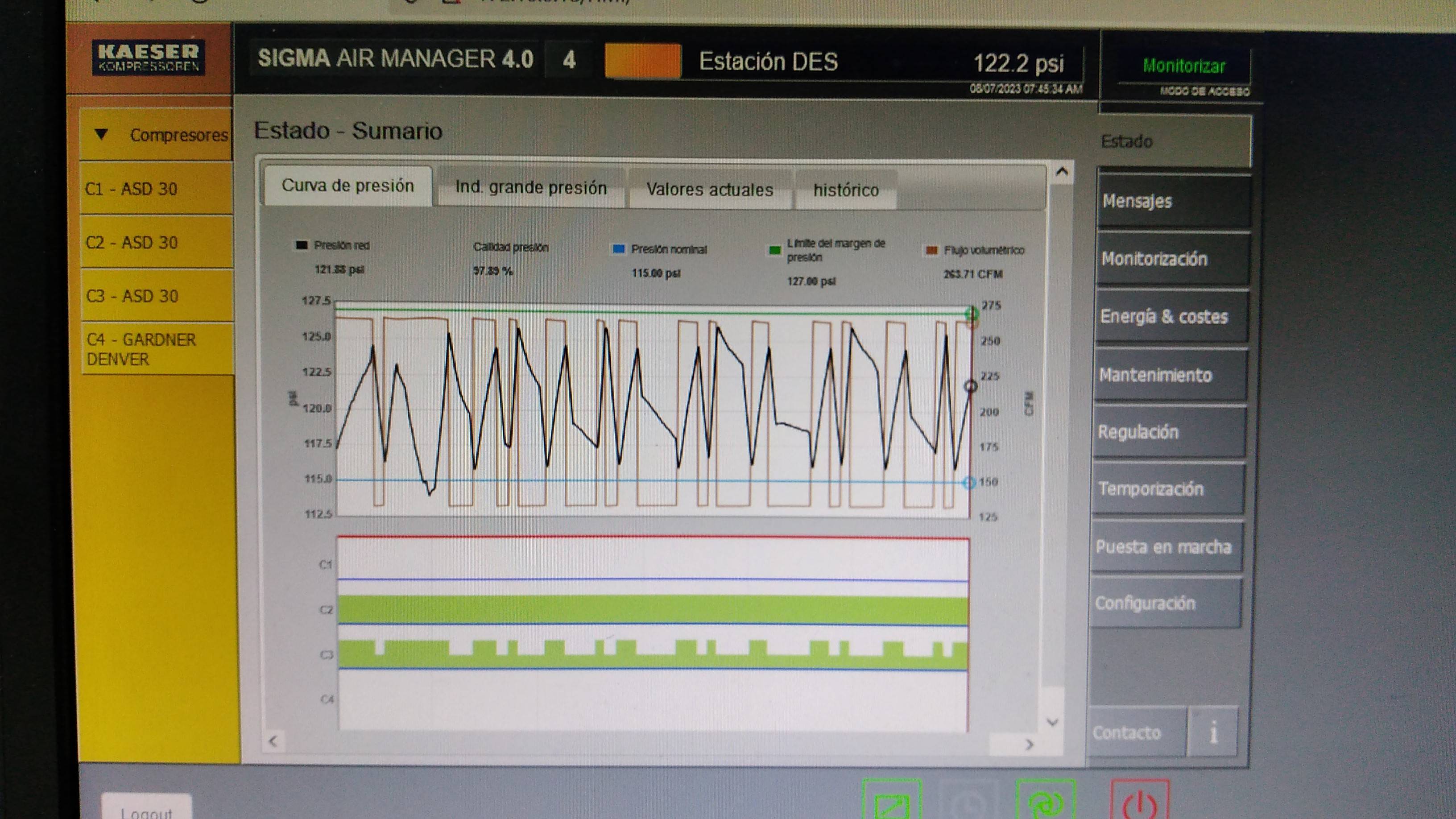Open the Ind. grande presión tab
Image resolution: width=1456 pixels, height=819 pixels.
[x=531, y=188]
